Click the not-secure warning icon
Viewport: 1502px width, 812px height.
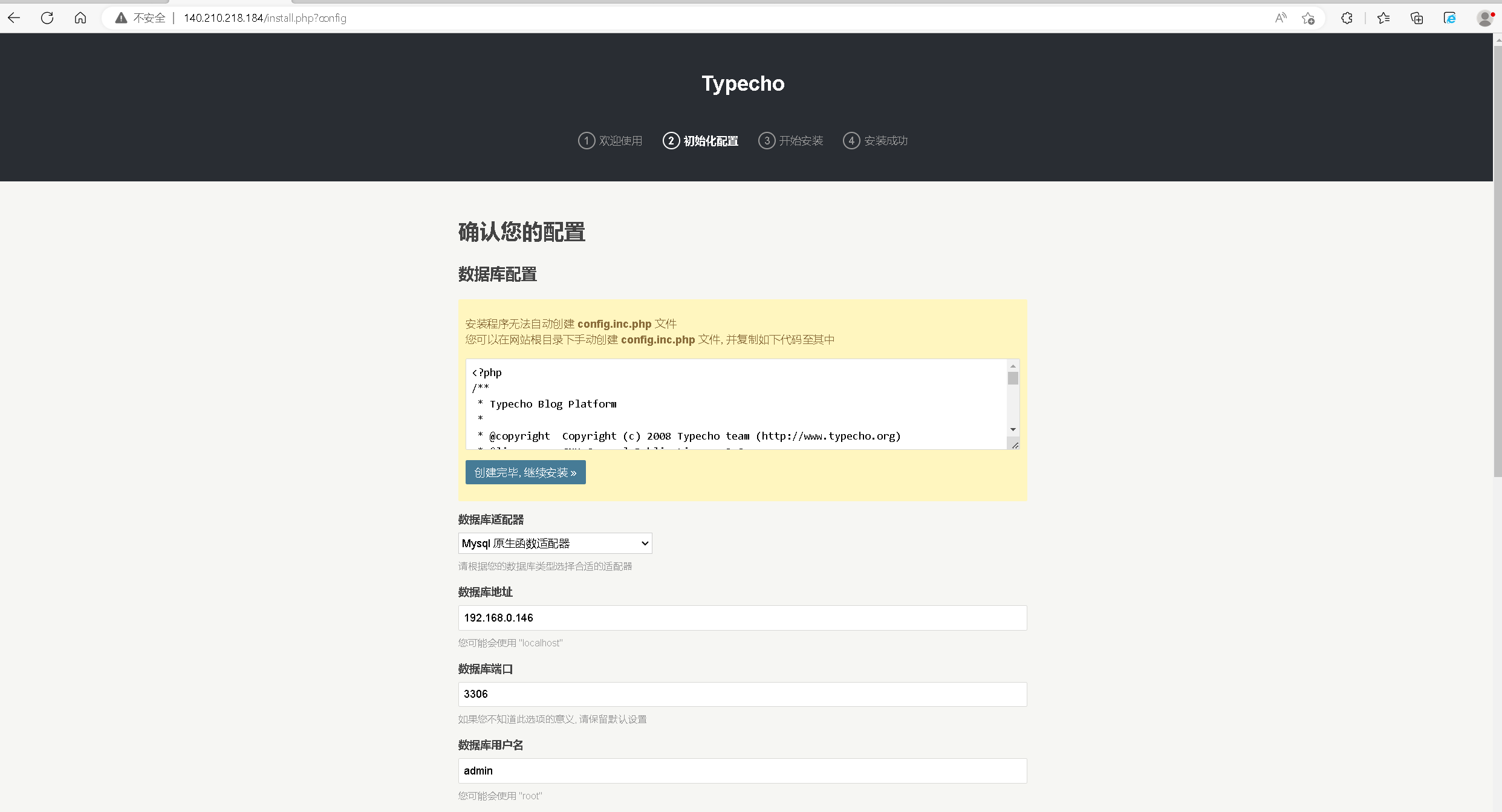122,18
